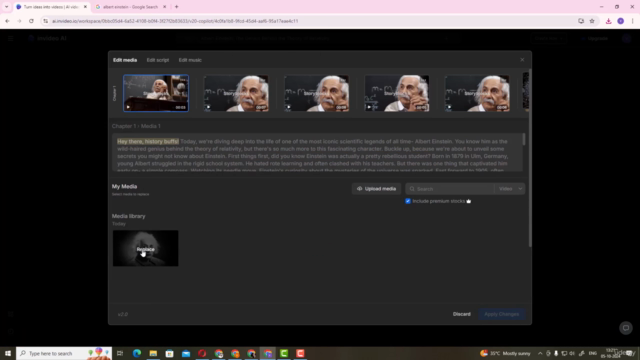This screenshot has width=640, height=360.
Task: Open the Mail app from the taskbar
Action: (x=186, y=353)
